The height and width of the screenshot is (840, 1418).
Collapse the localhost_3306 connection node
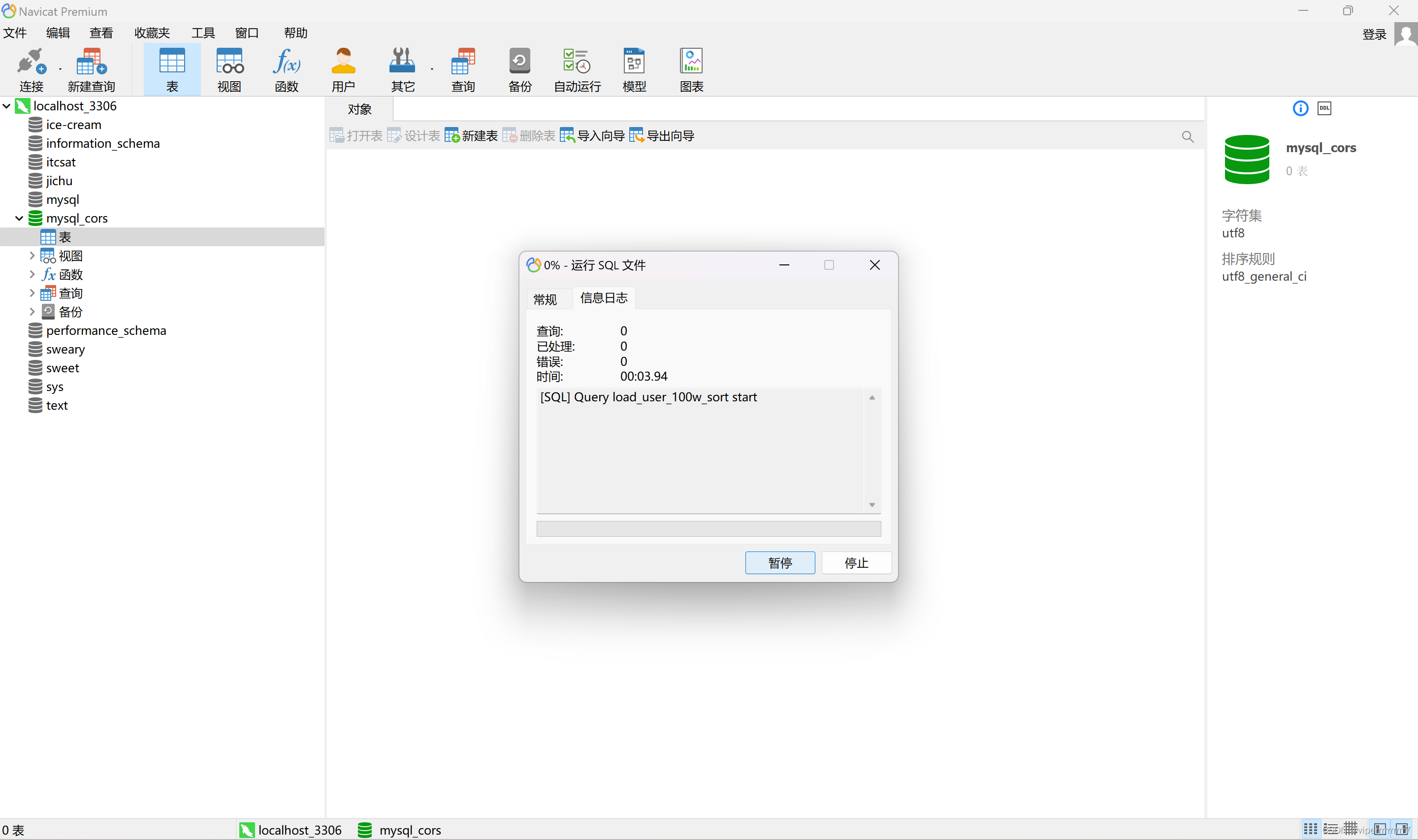(7, 106)
